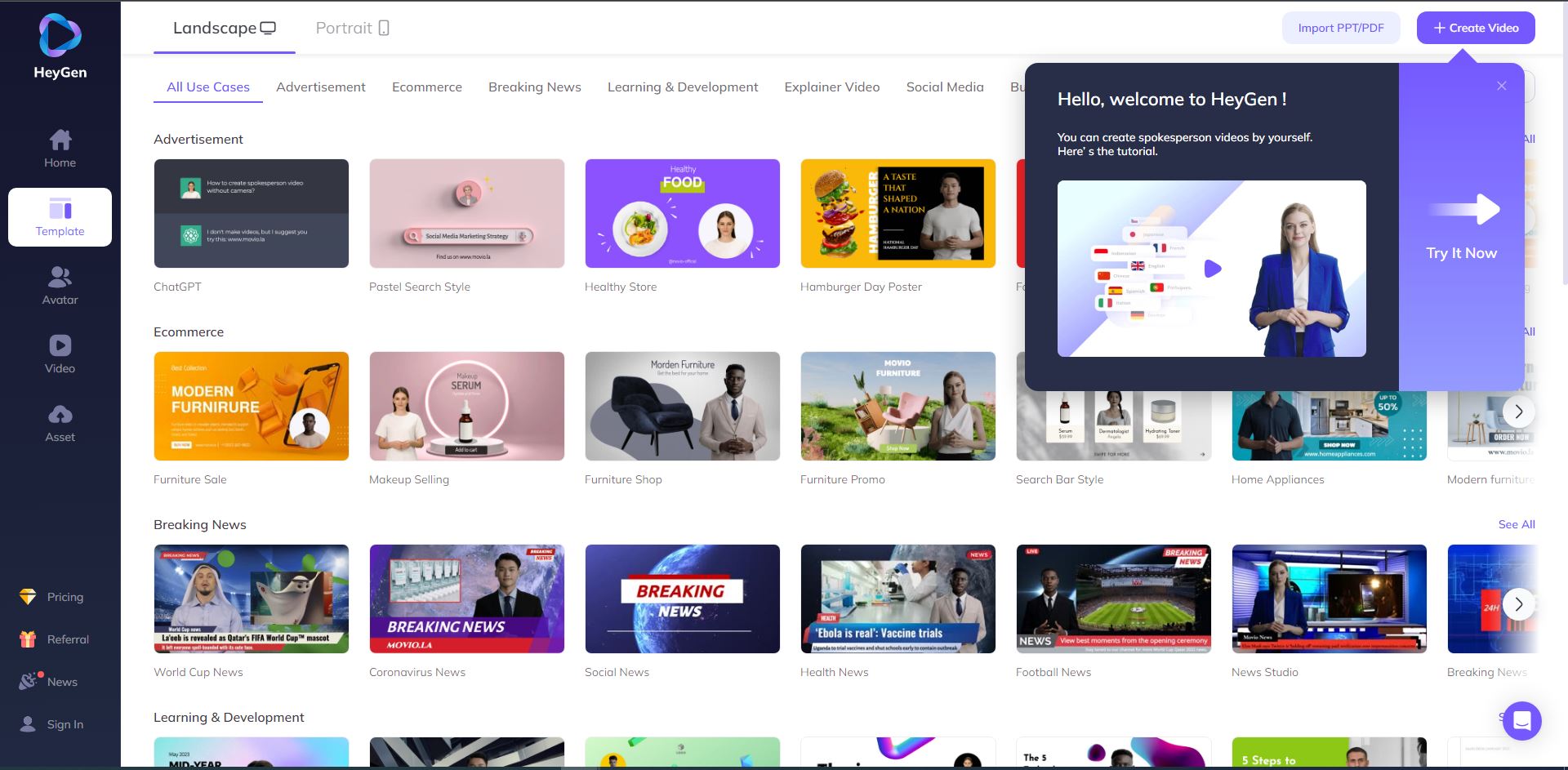Open the Furniture Sale template
The height and width of the screenshot is (770, 1568).
tap(252, 406)
